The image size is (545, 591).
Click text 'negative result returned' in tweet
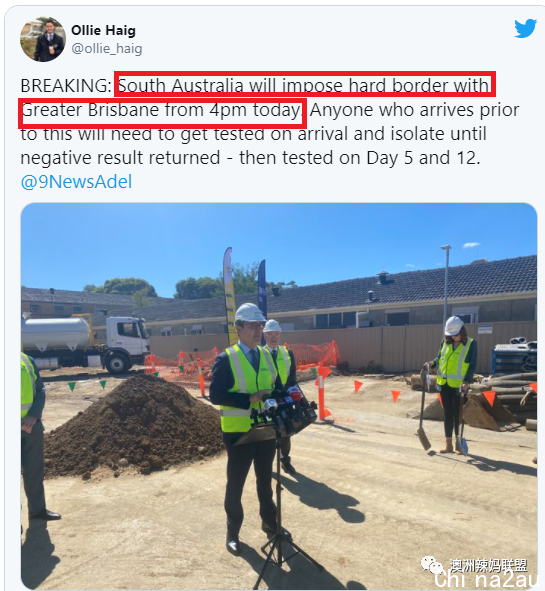coord(120,158)
